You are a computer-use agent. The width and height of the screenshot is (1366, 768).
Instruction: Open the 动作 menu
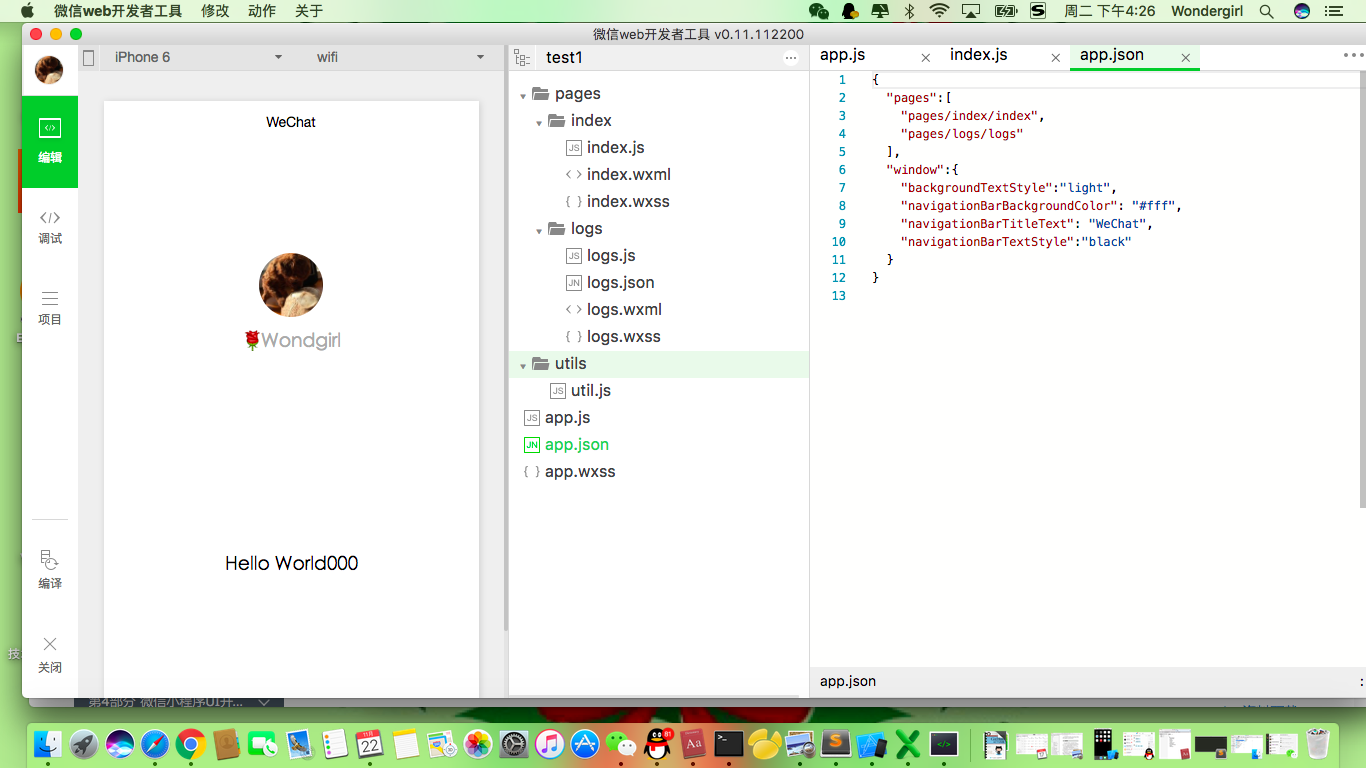[x=262, y=11]
